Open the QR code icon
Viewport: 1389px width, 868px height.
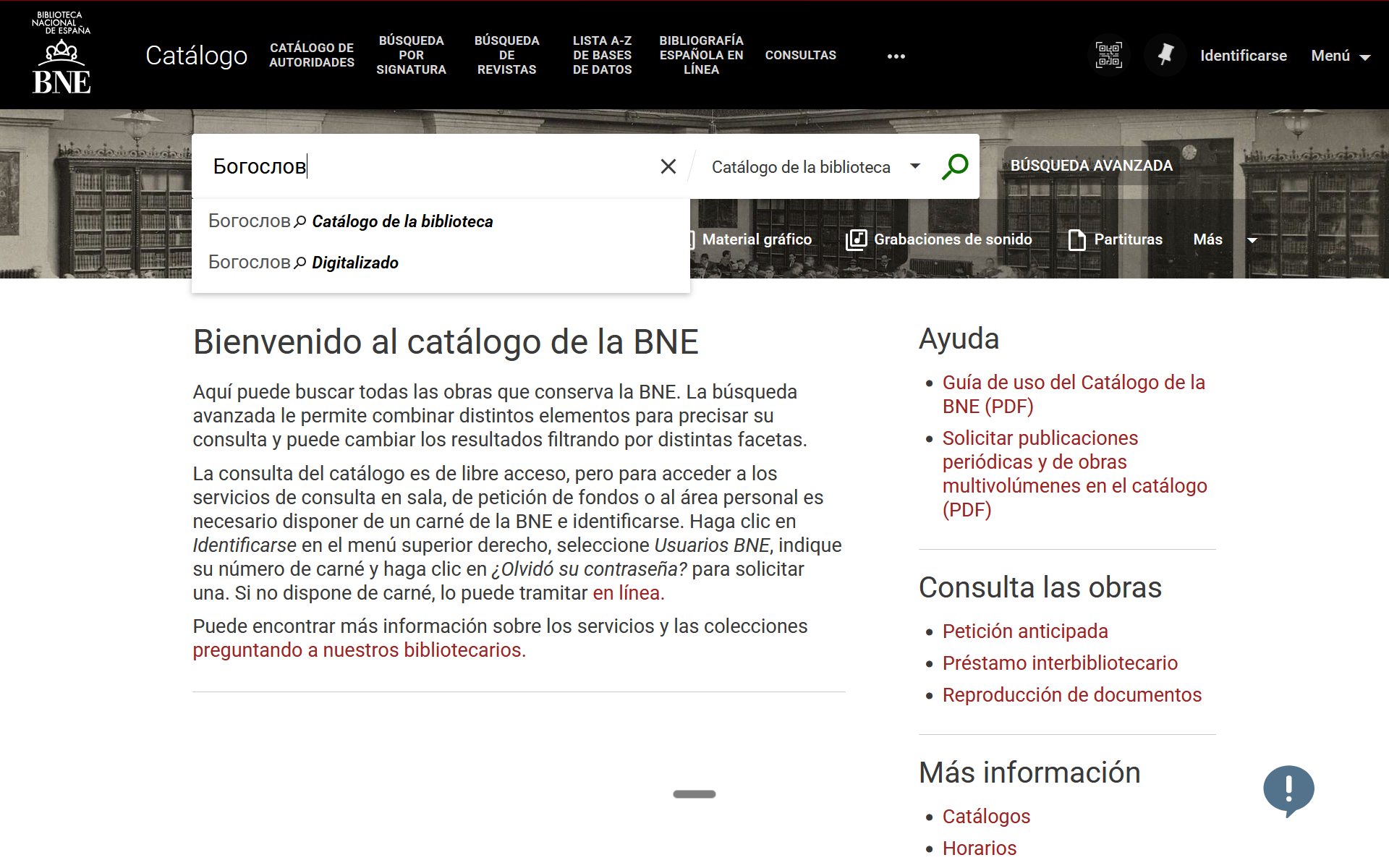[x=1108, y=55]
